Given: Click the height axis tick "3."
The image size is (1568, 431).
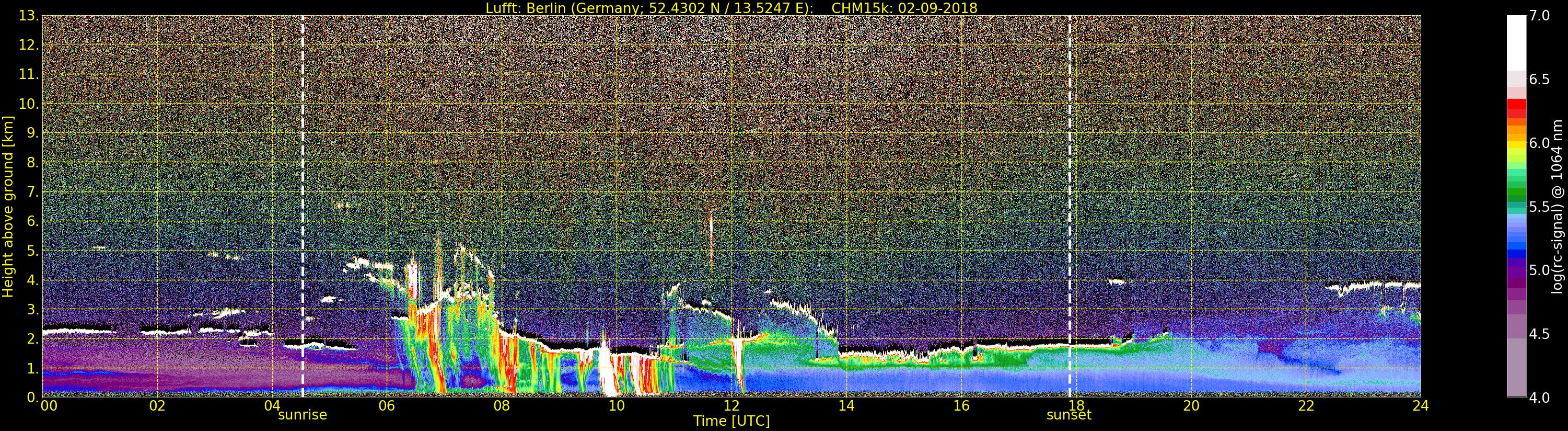Looking at the screenshot, I should 33,309.
